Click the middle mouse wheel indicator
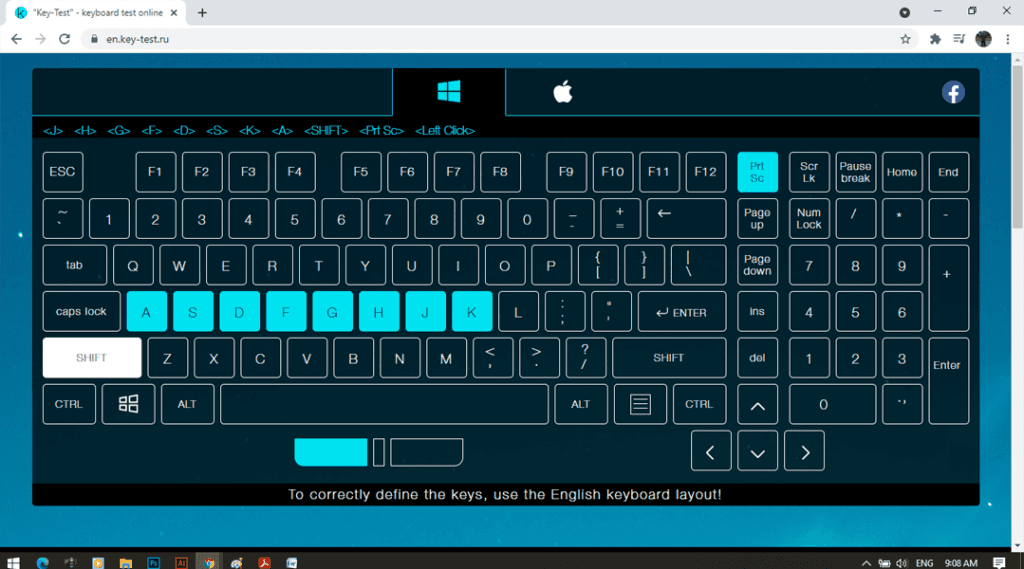Screen dimensions: 1024x569 (379, 452)
